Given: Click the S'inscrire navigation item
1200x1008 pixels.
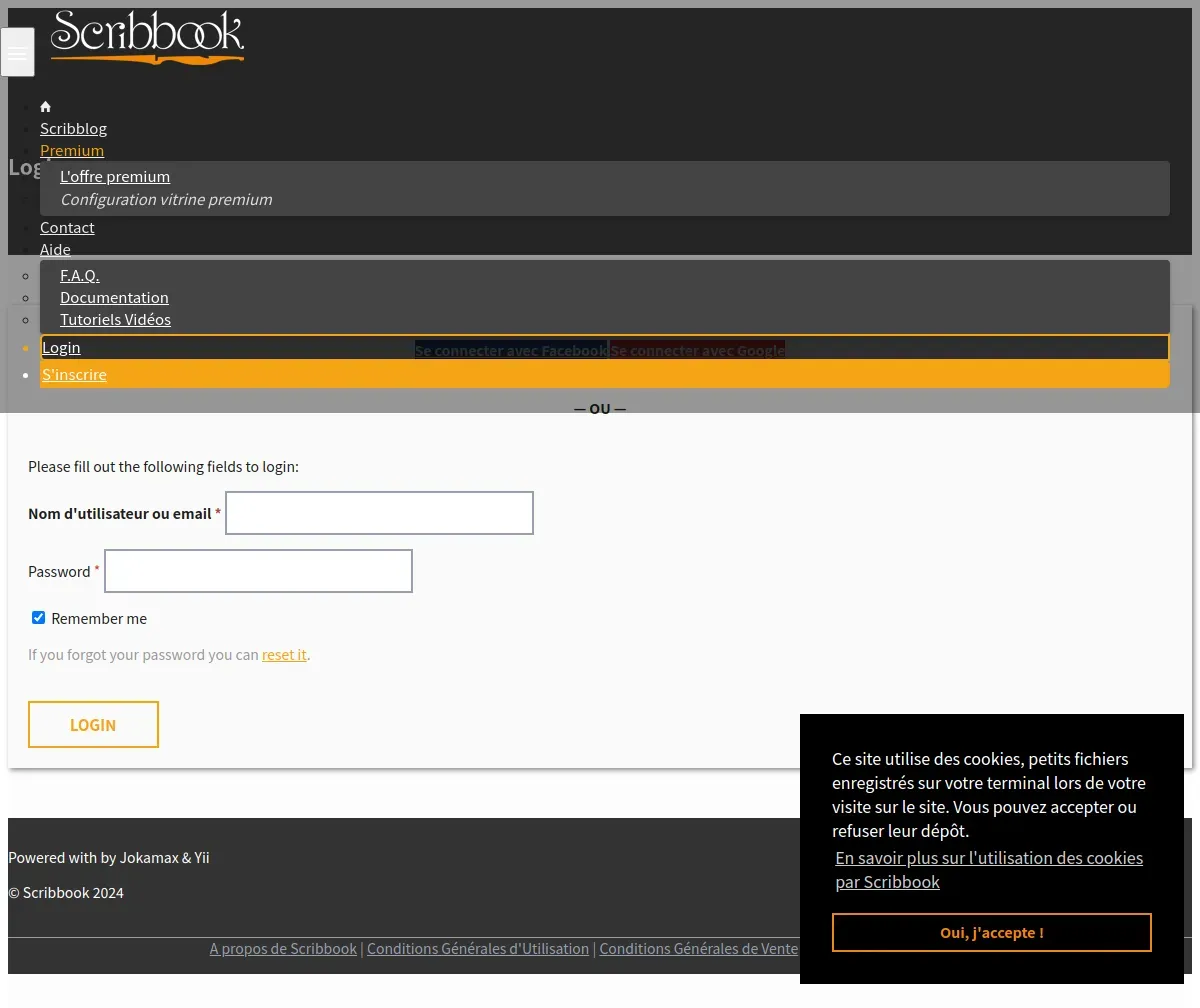Looking at the screenshot, I should tap(605, 374).
